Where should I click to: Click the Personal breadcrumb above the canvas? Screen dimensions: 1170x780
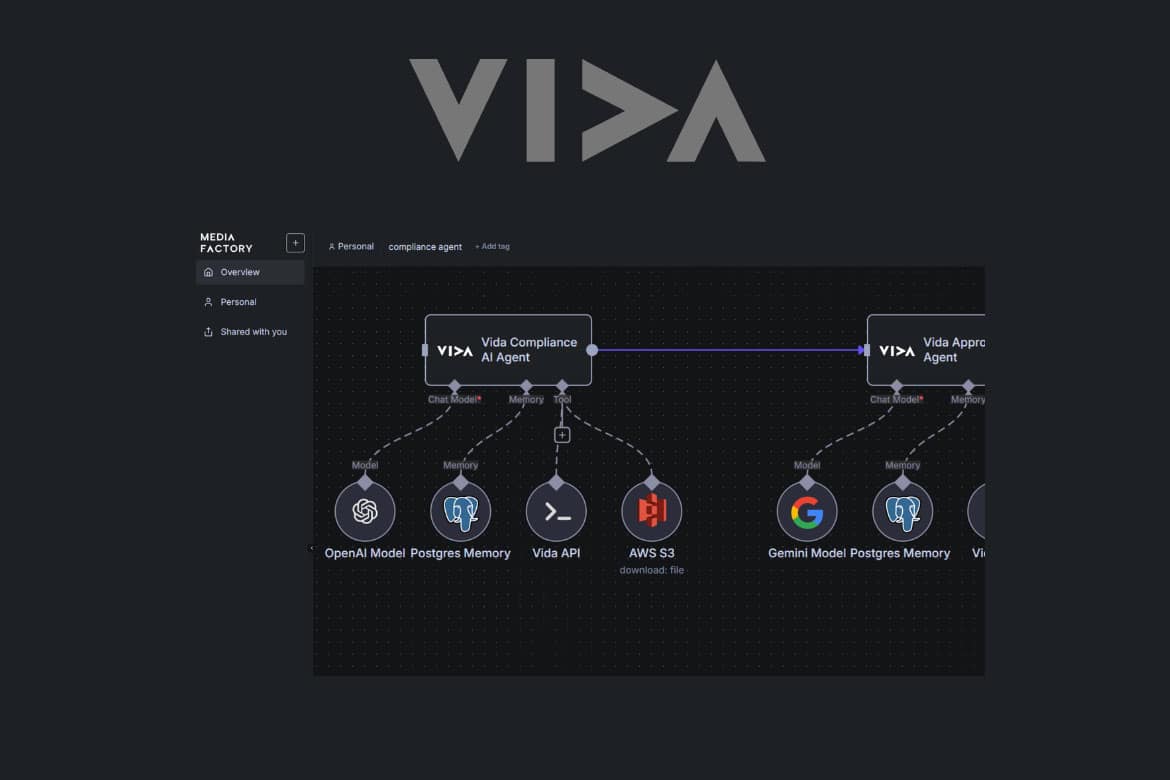tap(351, 246)
